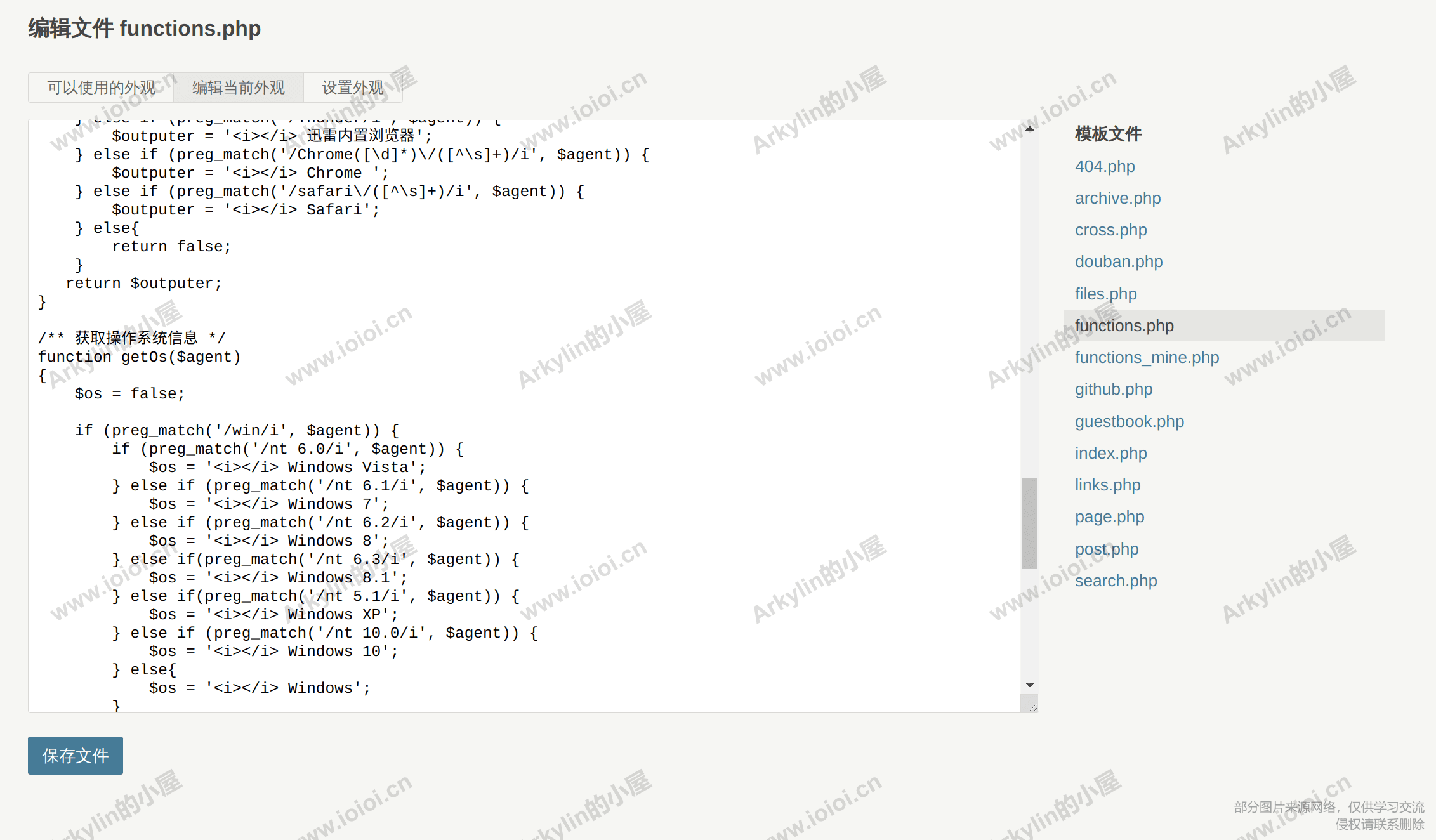Click the '$os = false;' code line
The width and height of the screenshot is (1436, 840).
click(x=129, y=393)
